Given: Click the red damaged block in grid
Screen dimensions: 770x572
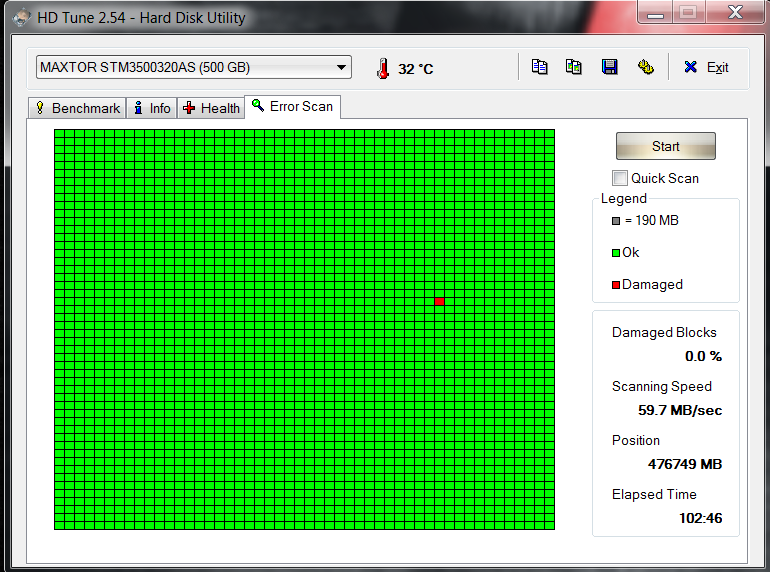Looking at the screenshot, I should [440, 301].
